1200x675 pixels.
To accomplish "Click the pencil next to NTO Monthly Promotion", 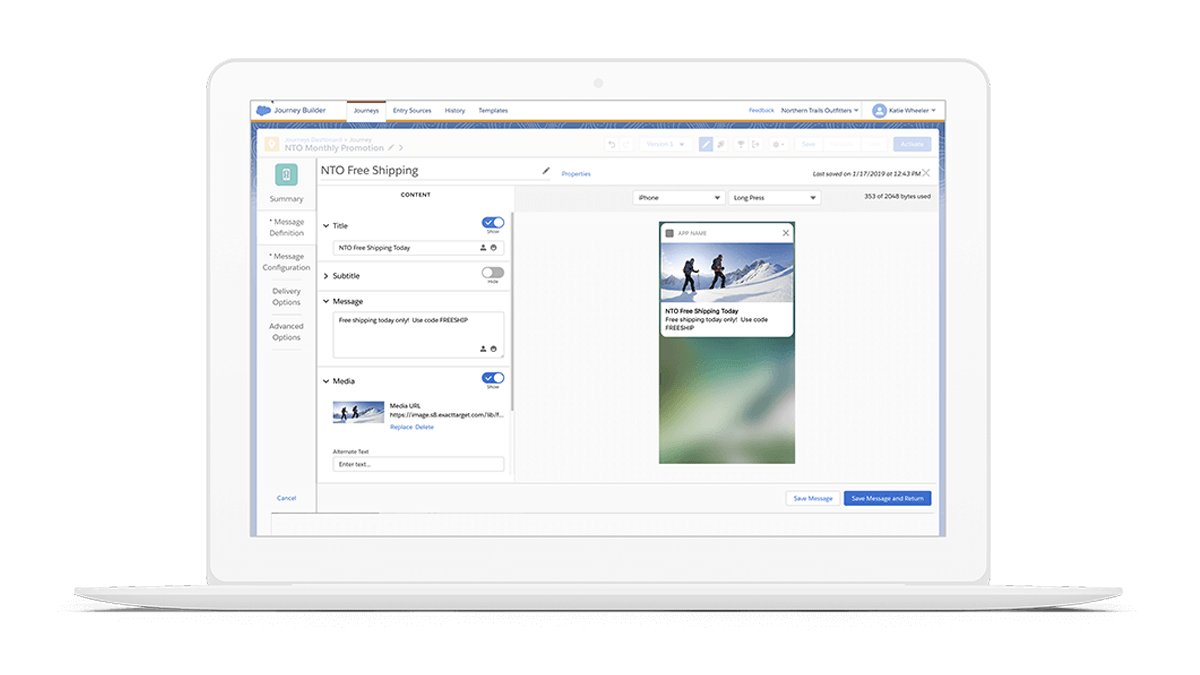I will [x=390, y=148].
